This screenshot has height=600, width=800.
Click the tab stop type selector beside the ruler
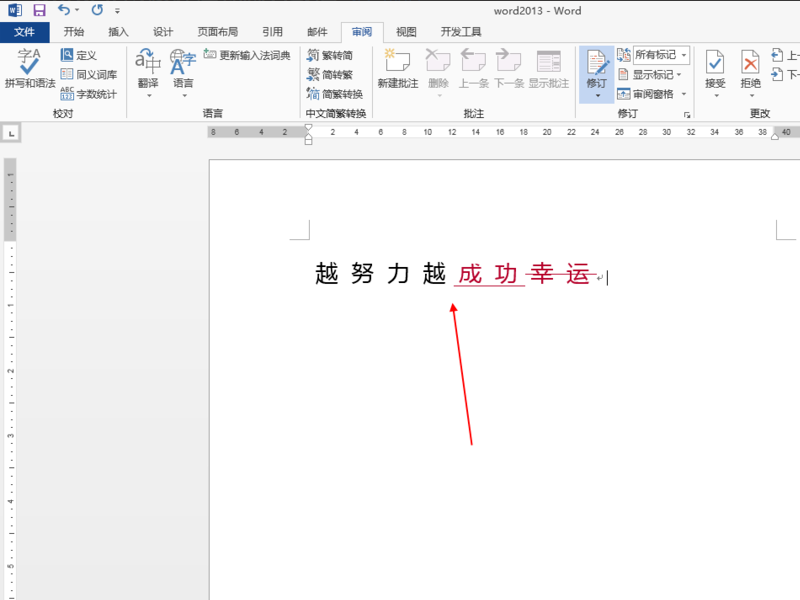[x=11, y=132]
